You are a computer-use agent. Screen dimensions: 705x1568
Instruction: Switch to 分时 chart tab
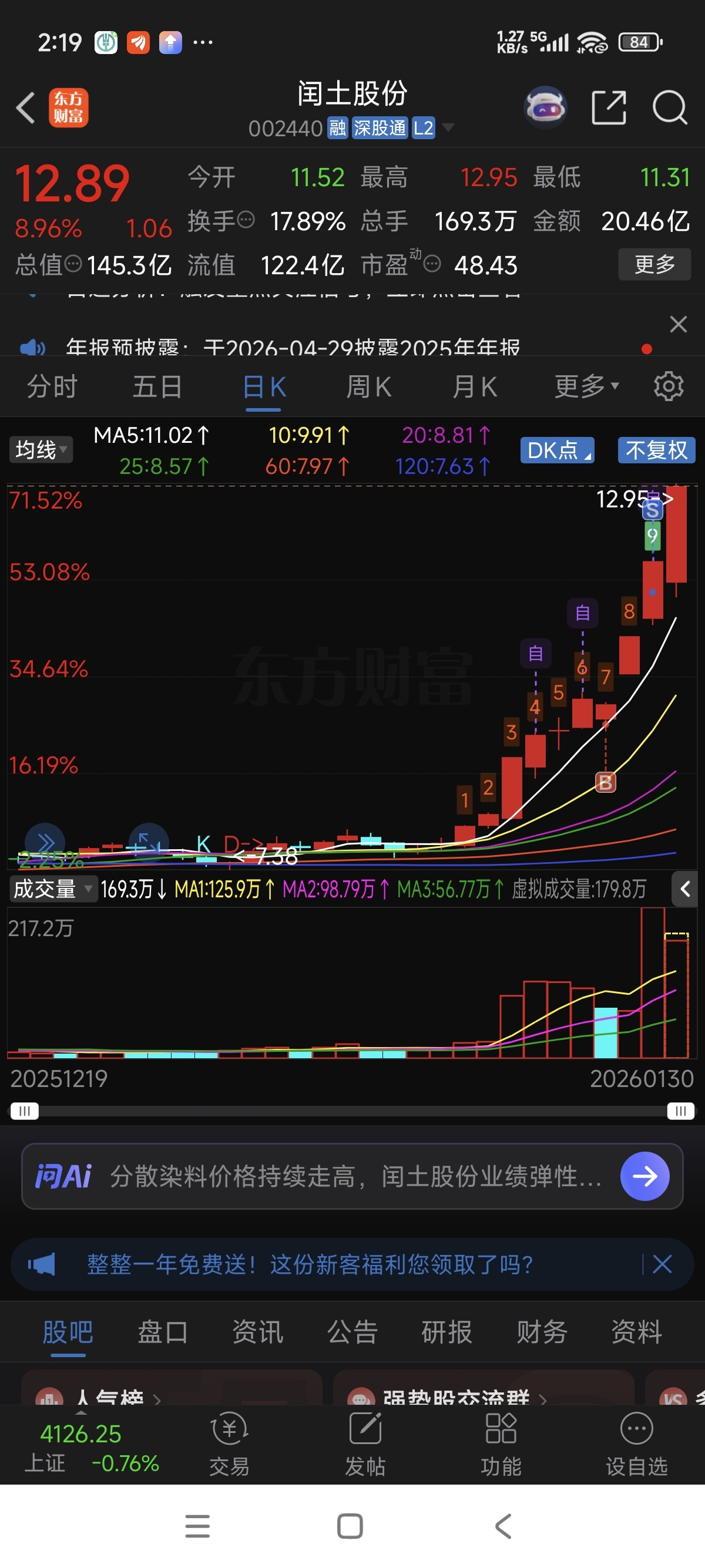coord(52,386)
